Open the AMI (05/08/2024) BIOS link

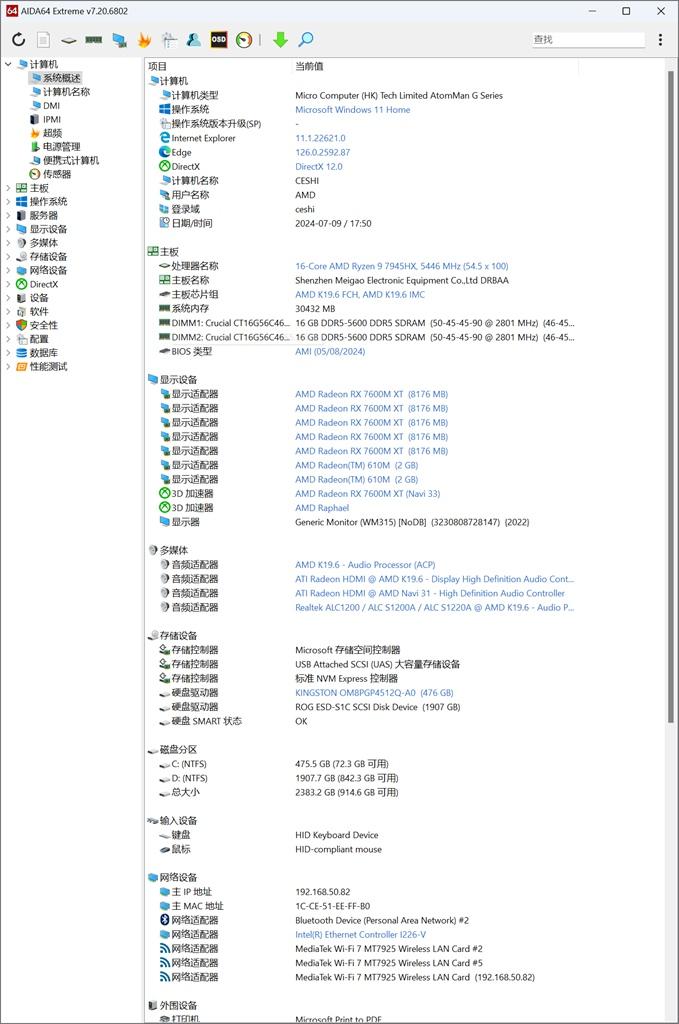coord(330,351)
